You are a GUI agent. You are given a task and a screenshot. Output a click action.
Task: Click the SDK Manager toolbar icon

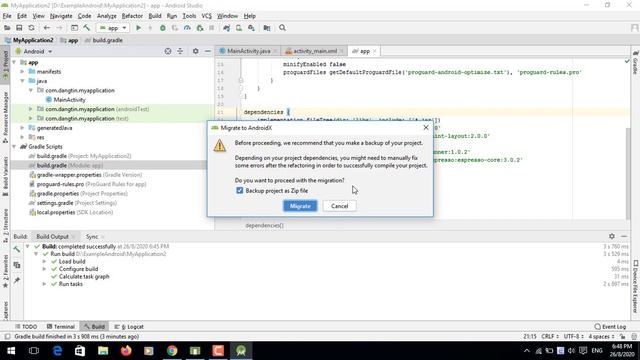click(x=251, y=28)
